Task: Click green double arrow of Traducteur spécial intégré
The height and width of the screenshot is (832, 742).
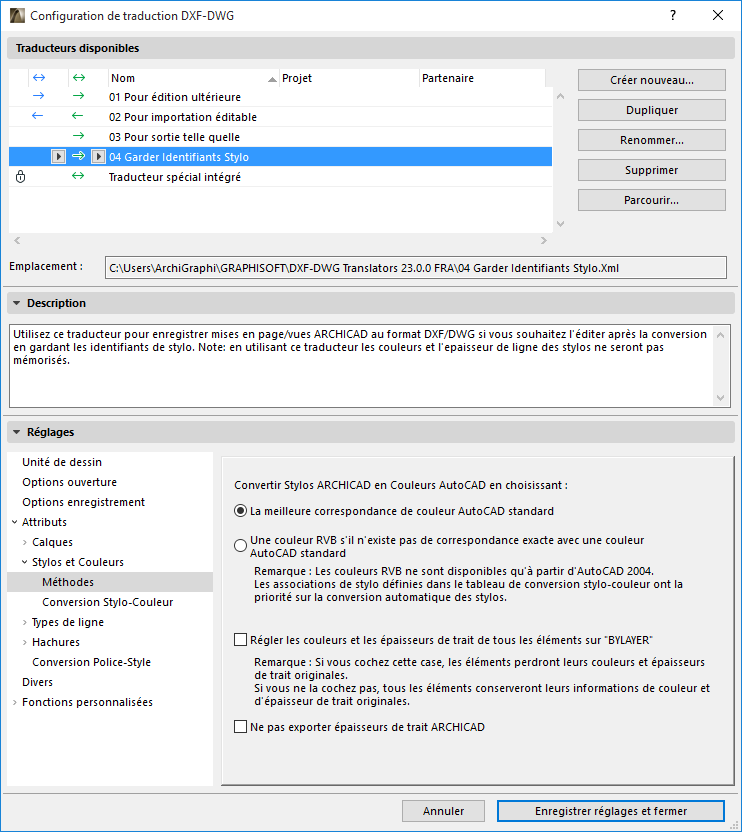Action: (x=78, y=176)
